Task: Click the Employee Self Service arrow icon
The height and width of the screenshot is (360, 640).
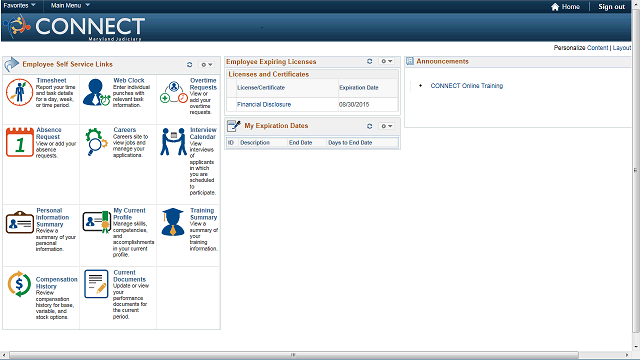Action: coord(12,64)
